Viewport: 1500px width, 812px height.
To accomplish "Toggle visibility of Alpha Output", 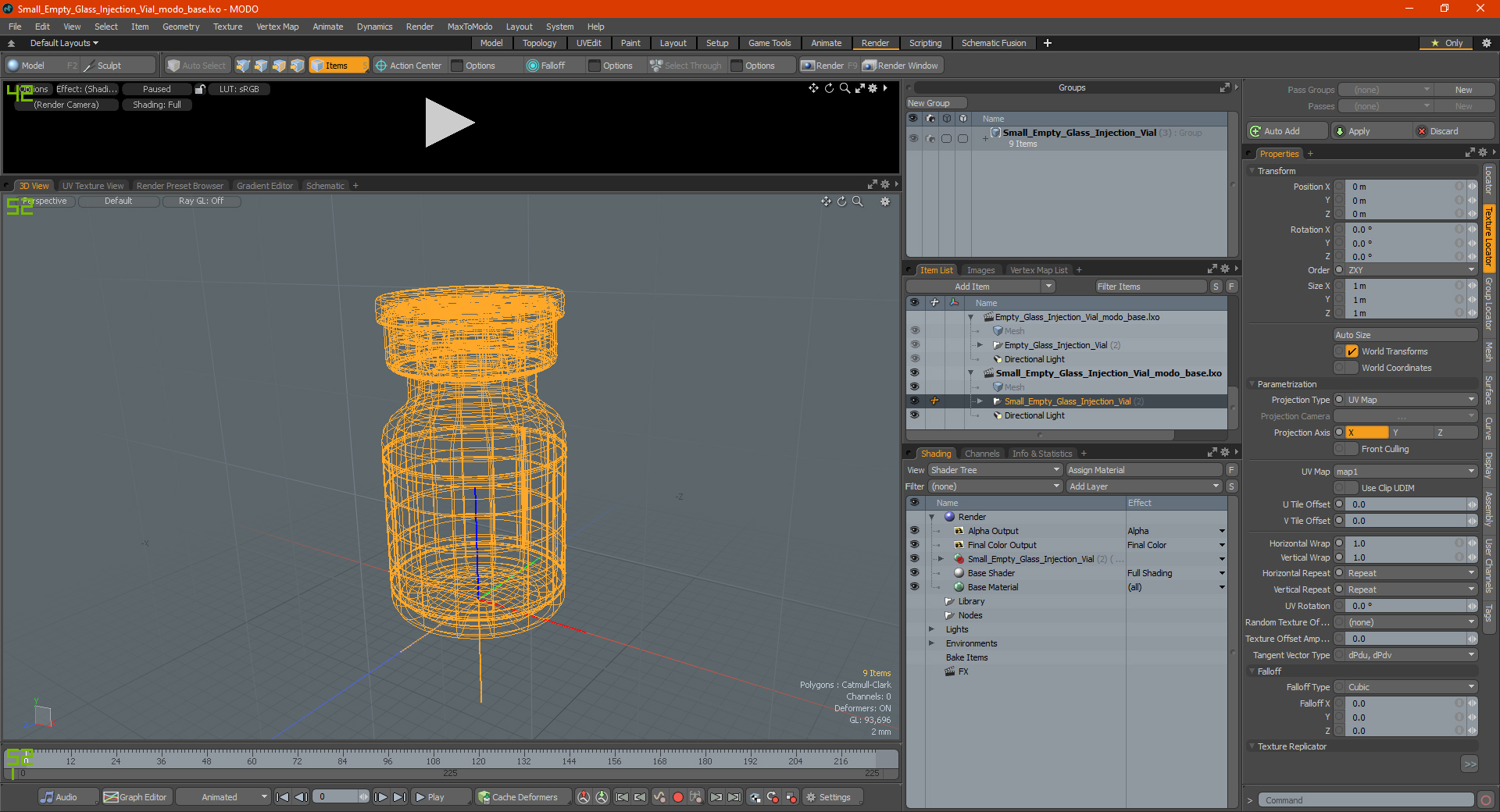I will pyautogui.click(x=914, y=531).
